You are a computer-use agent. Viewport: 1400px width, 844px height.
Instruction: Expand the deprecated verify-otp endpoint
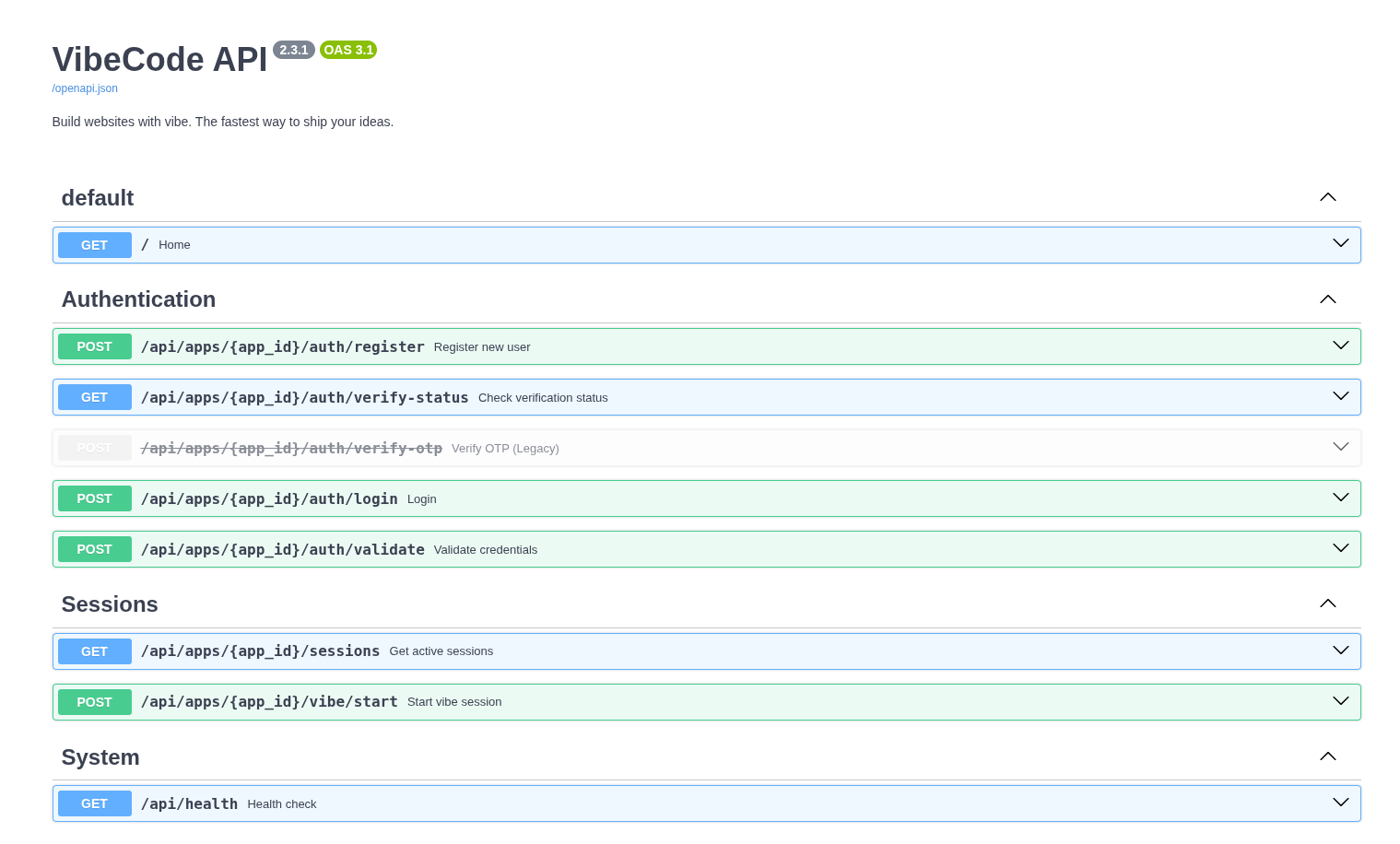click(1339, 447)
